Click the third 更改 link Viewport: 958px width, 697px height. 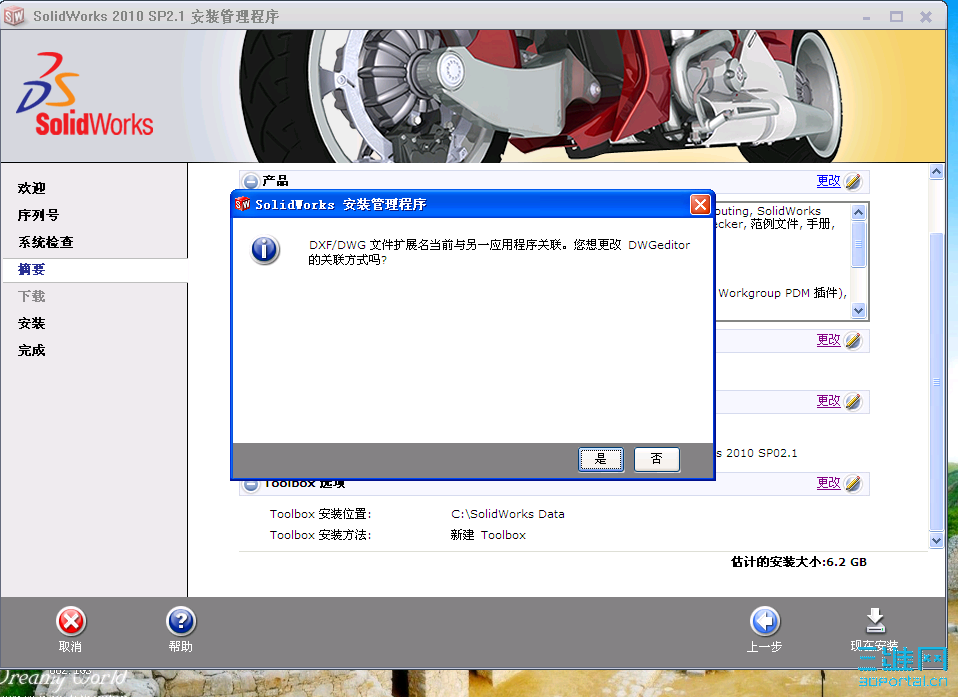828,401
